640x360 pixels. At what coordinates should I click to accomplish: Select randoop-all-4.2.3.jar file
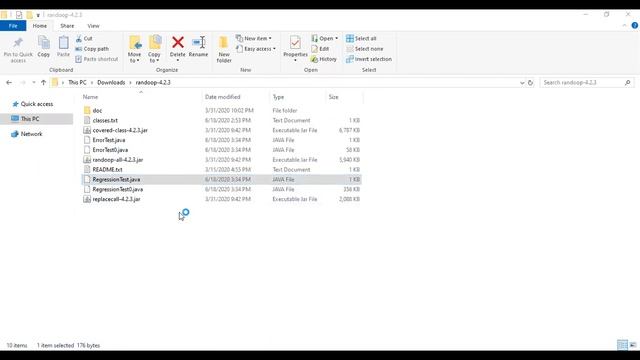221,160
